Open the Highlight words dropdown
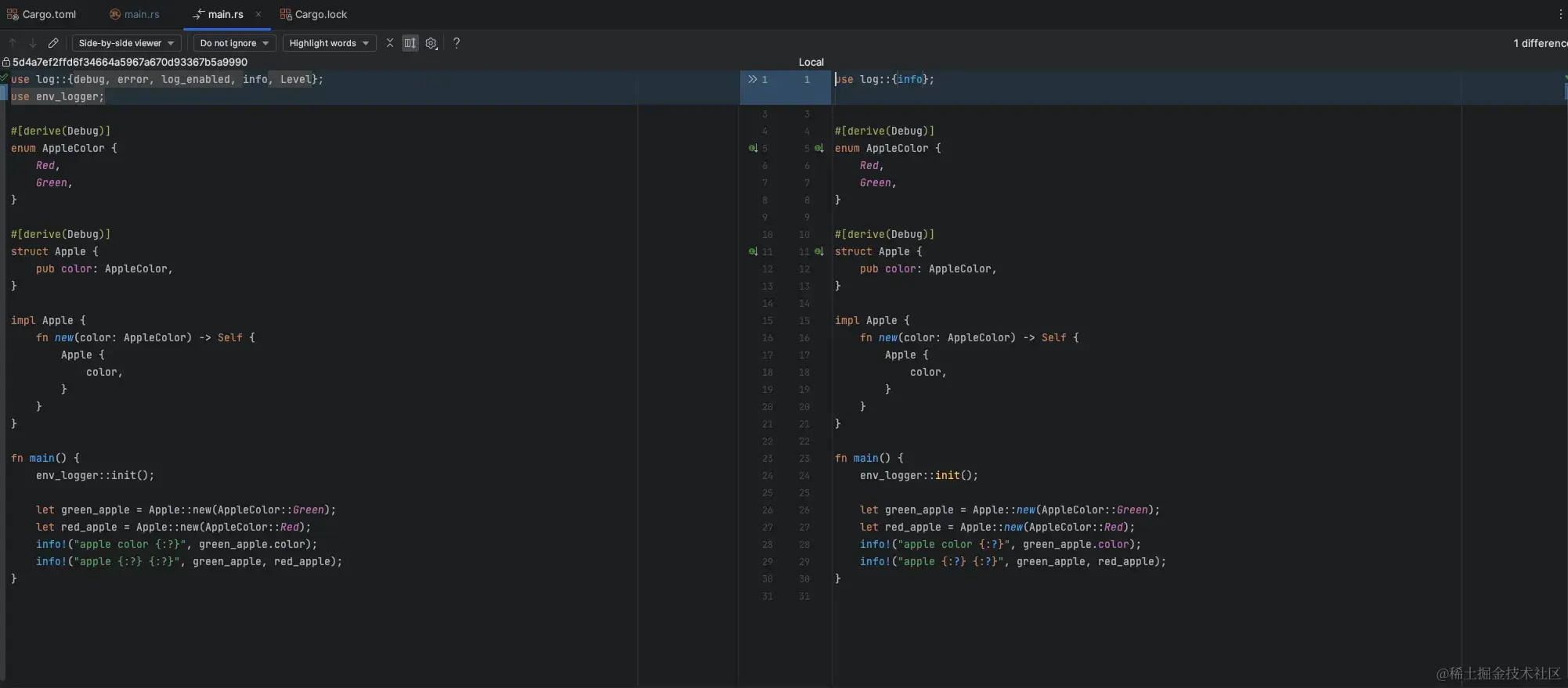This screenshot has width=1568, height=688. pyautogui.click(x=329, y=43)
